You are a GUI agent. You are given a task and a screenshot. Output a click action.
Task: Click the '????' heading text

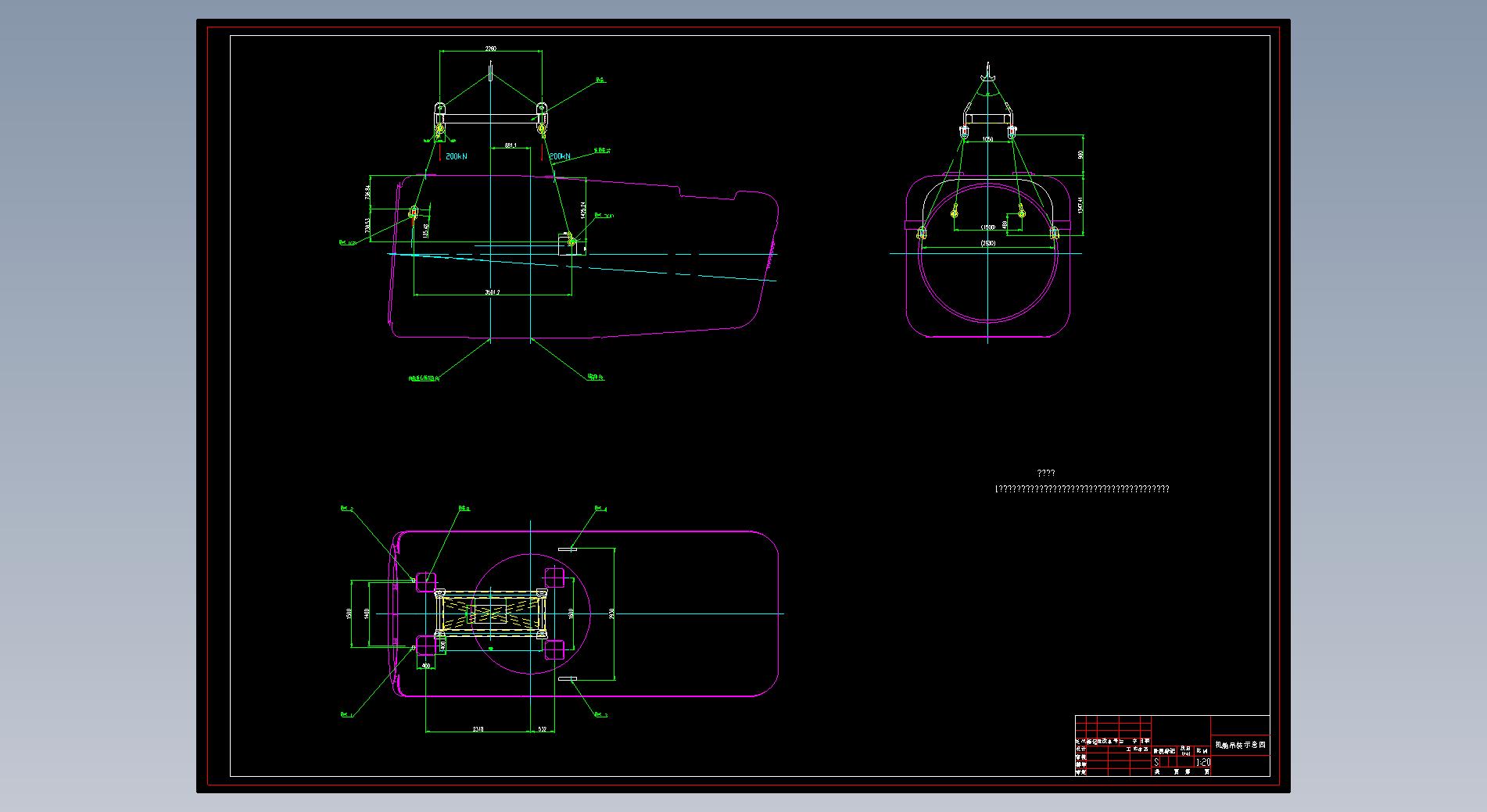point(1045,473)
